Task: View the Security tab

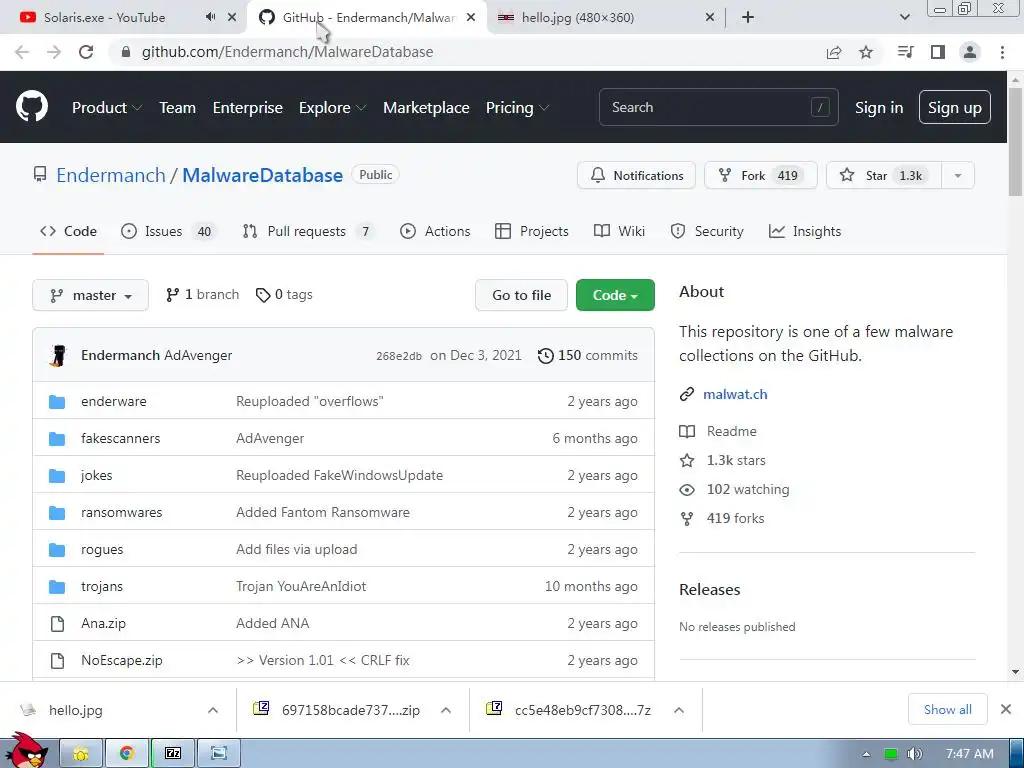Action: coord(707,231)
